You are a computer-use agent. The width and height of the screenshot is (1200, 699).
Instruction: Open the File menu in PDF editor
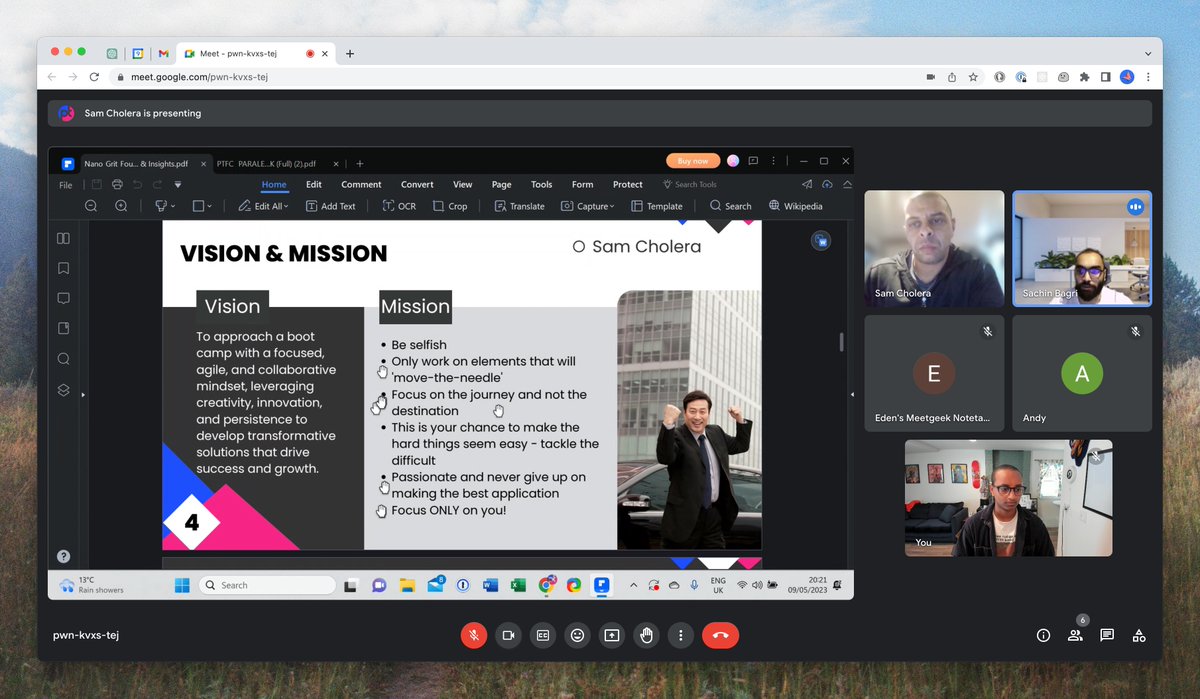[x=66, y=185]
